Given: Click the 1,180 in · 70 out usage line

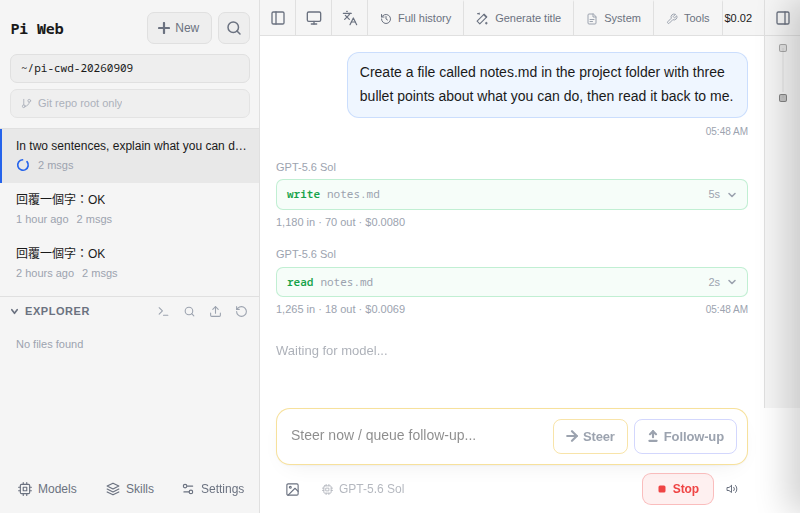Looking at the screenshot, I should [340, 223].
